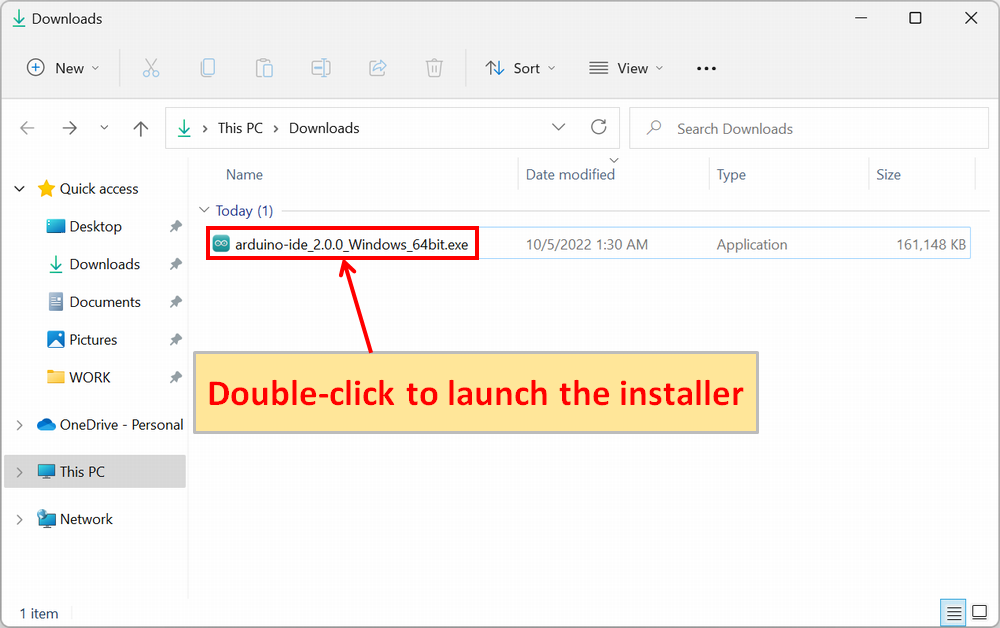Viewport: 1000px width, 628px height.
Task: Click the search magnifier icon
Action: pos(654,128)
